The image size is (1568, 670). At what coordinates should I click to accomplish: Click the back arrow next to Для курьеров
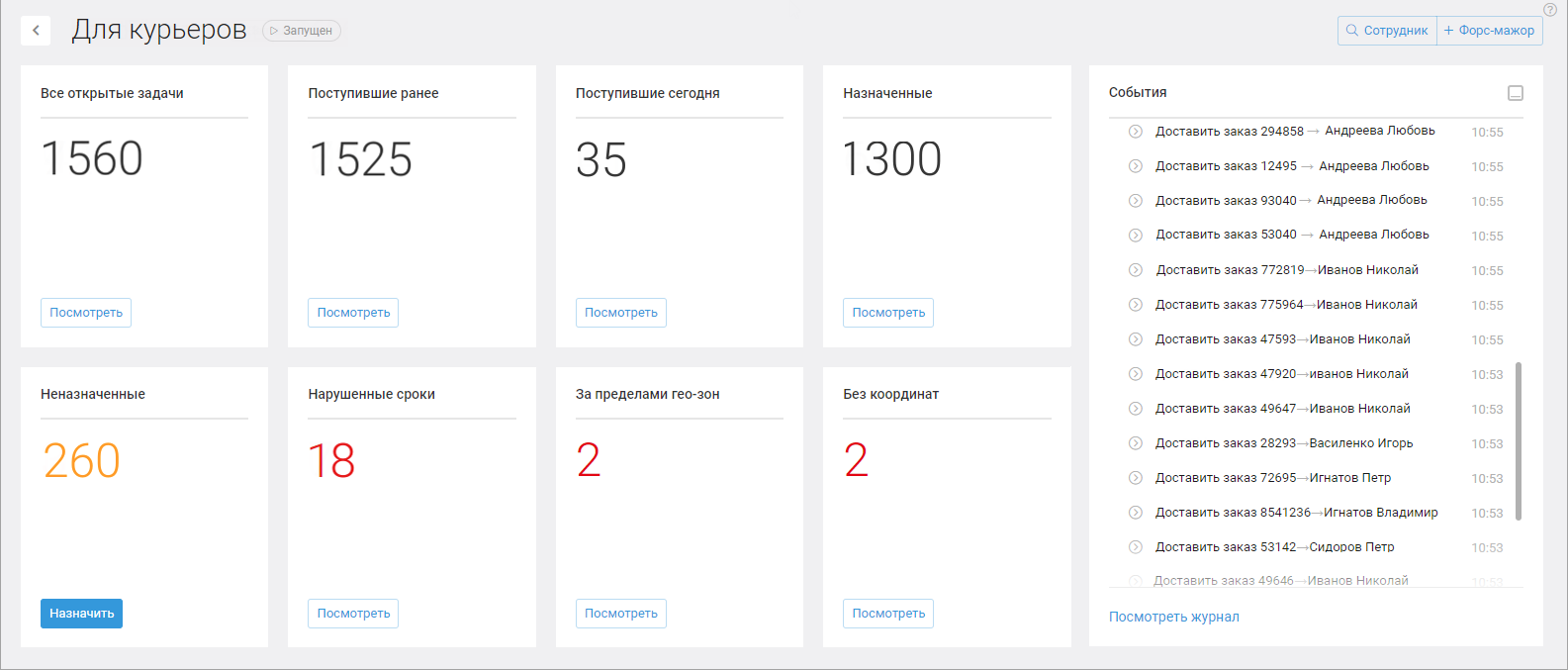click(36, 31)
